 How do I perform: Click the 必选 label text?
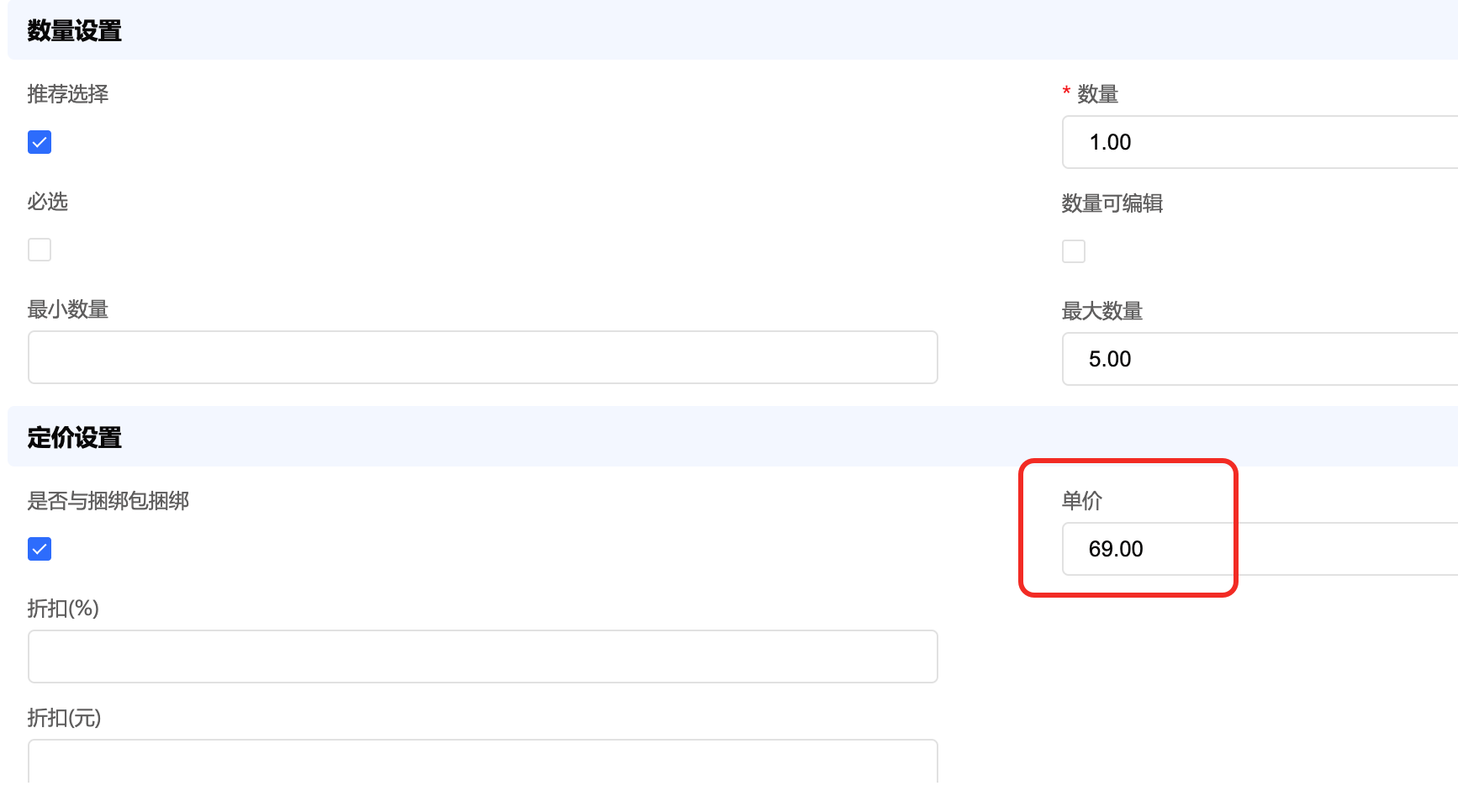click(x=48, y=202)
